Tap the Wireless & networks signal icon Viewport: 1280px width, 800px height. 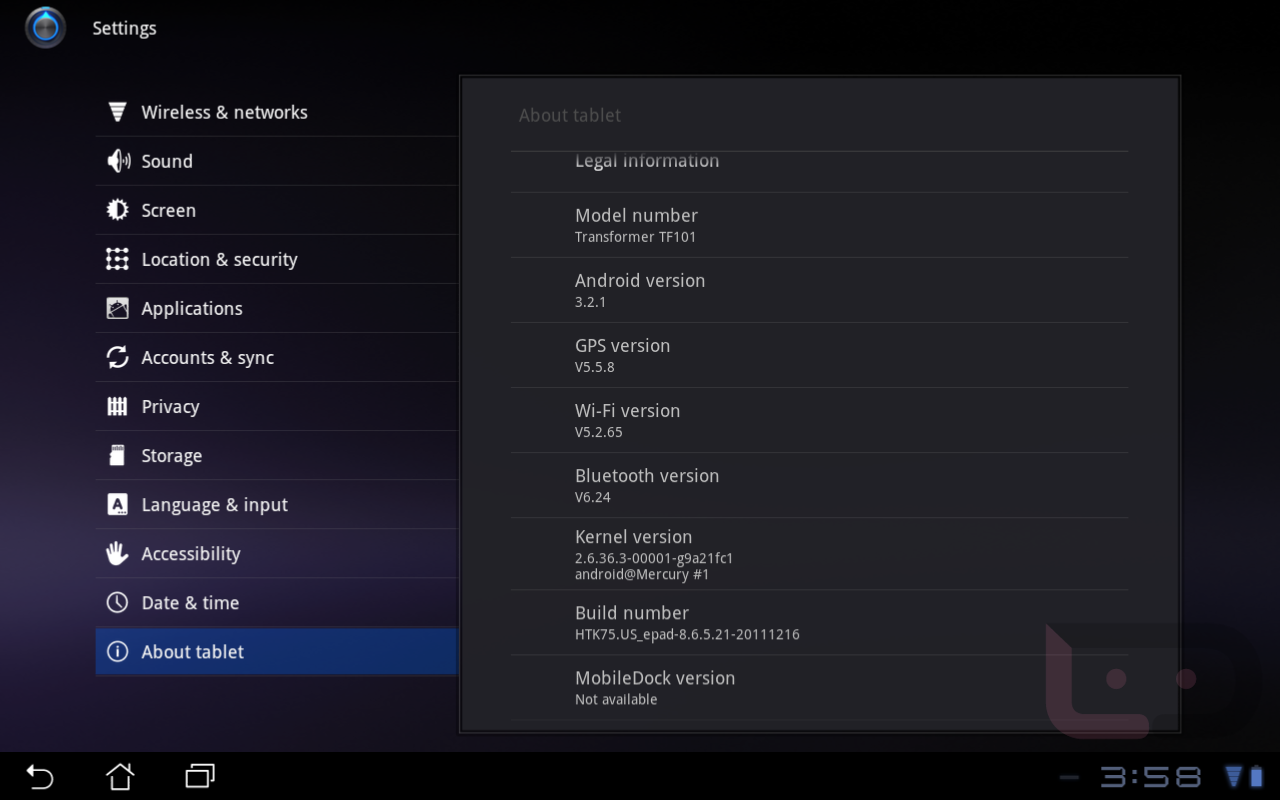point(117,112)
